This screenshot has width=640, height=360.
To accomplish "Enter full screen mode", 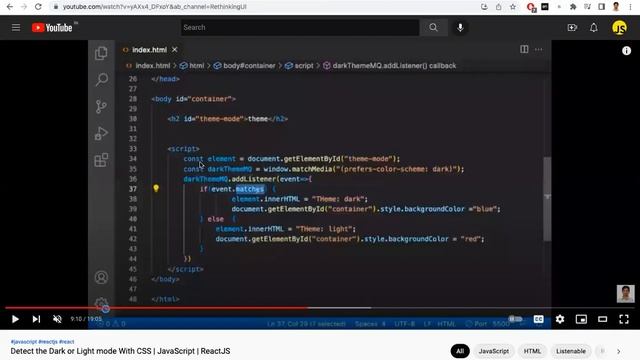I will click(x=624, y=319).
